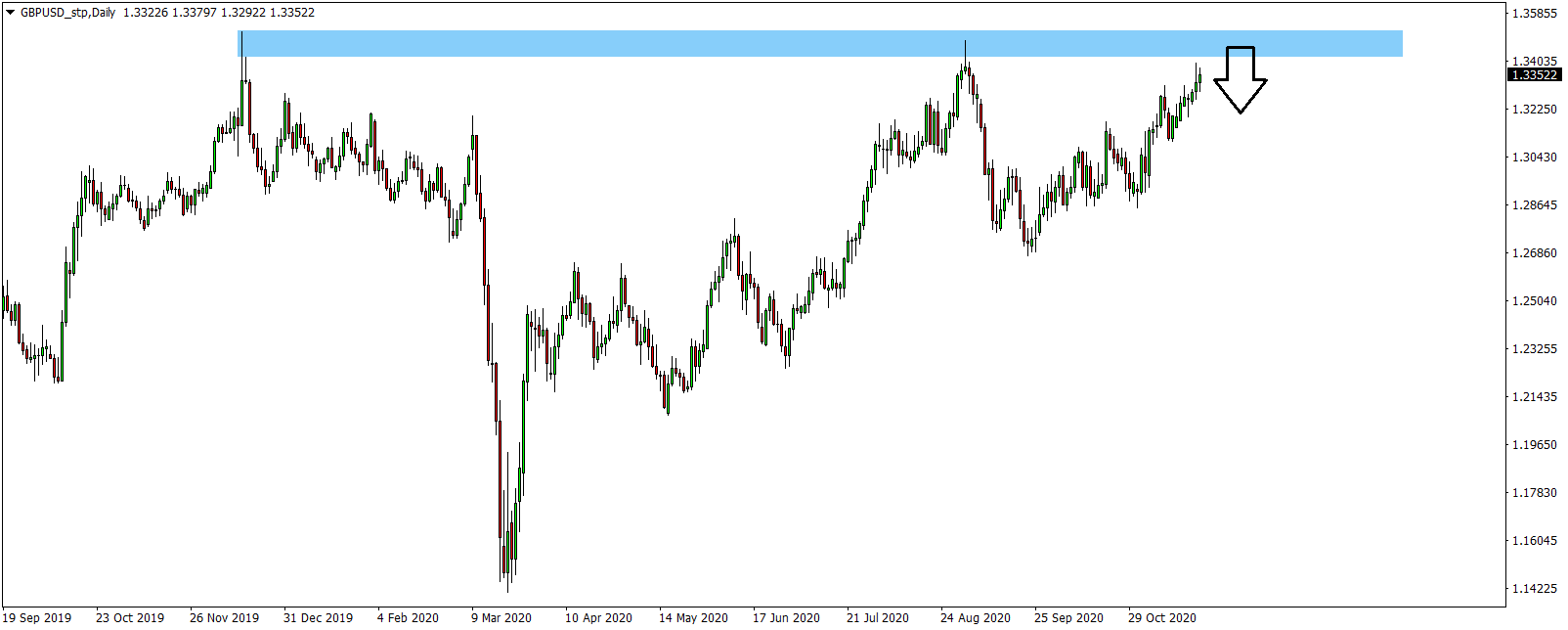Screen dimensions: 1568x630
Task: Click the 31 Dec 2019 date label
Action: 319,618
